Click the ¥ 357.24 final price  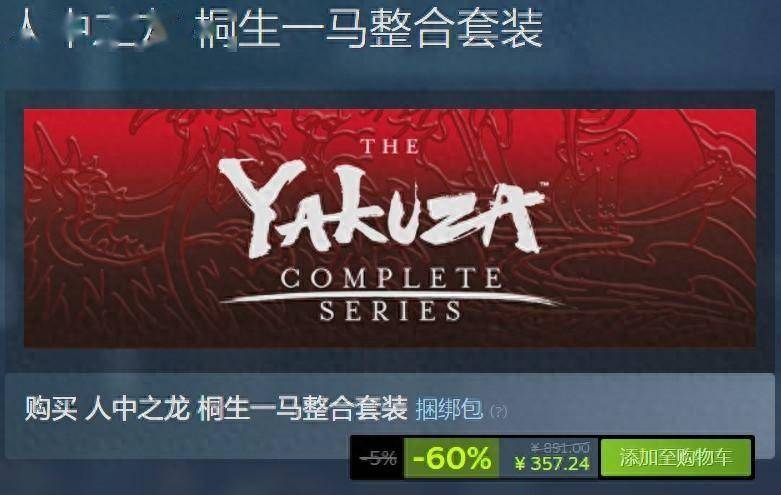coord(552,464)
